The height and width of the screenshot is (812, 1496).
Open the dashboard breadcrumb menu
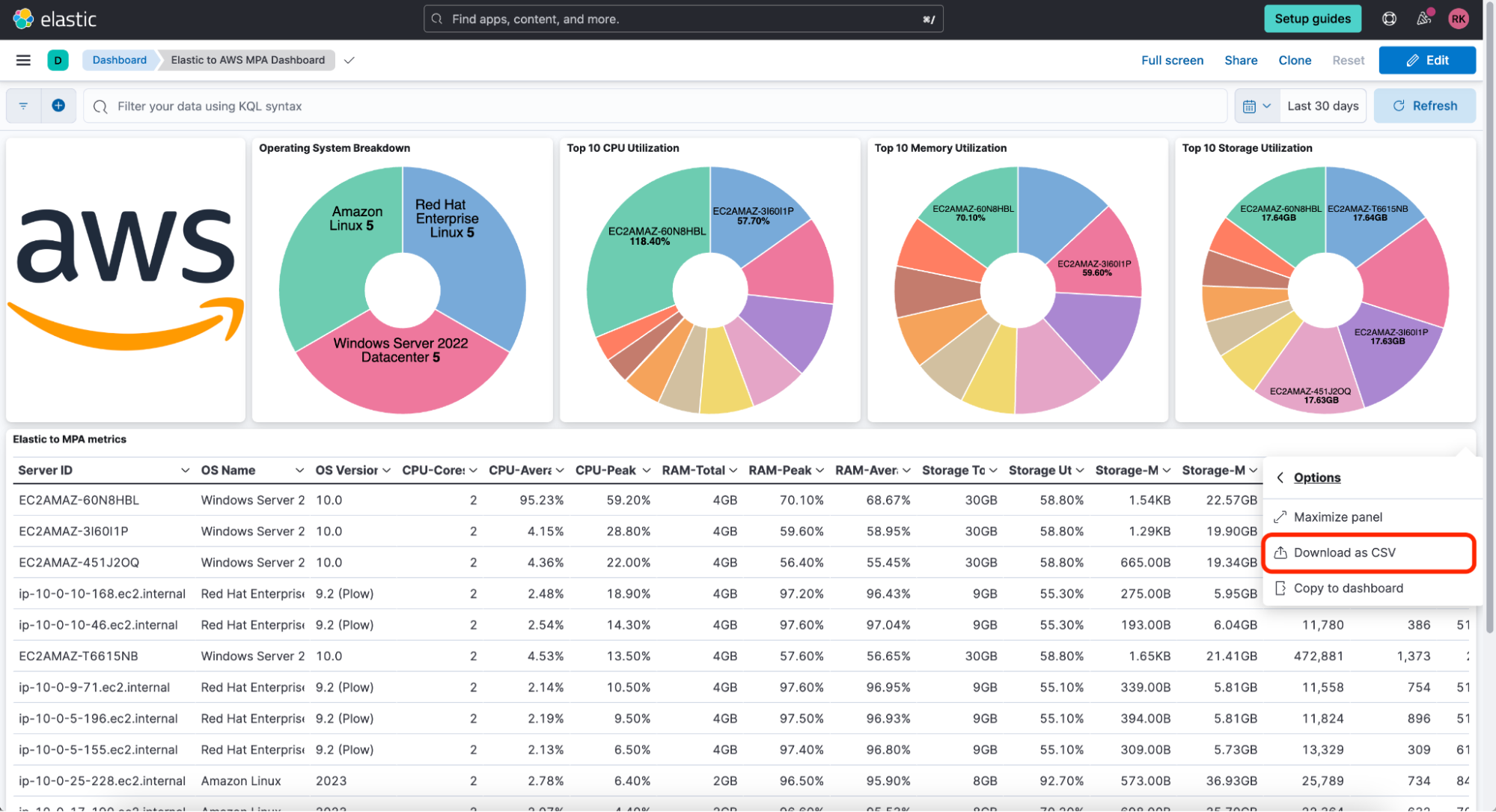point(349,59)
